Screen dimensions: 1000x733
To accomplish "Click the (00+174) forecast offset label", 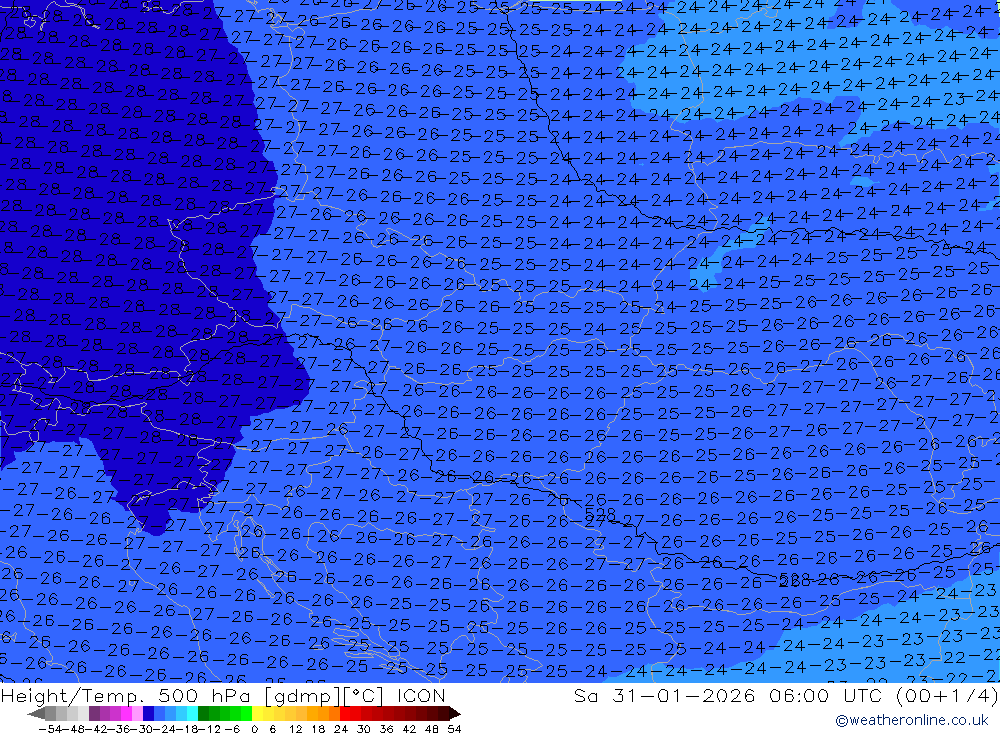I will click(x=947, y=695).
